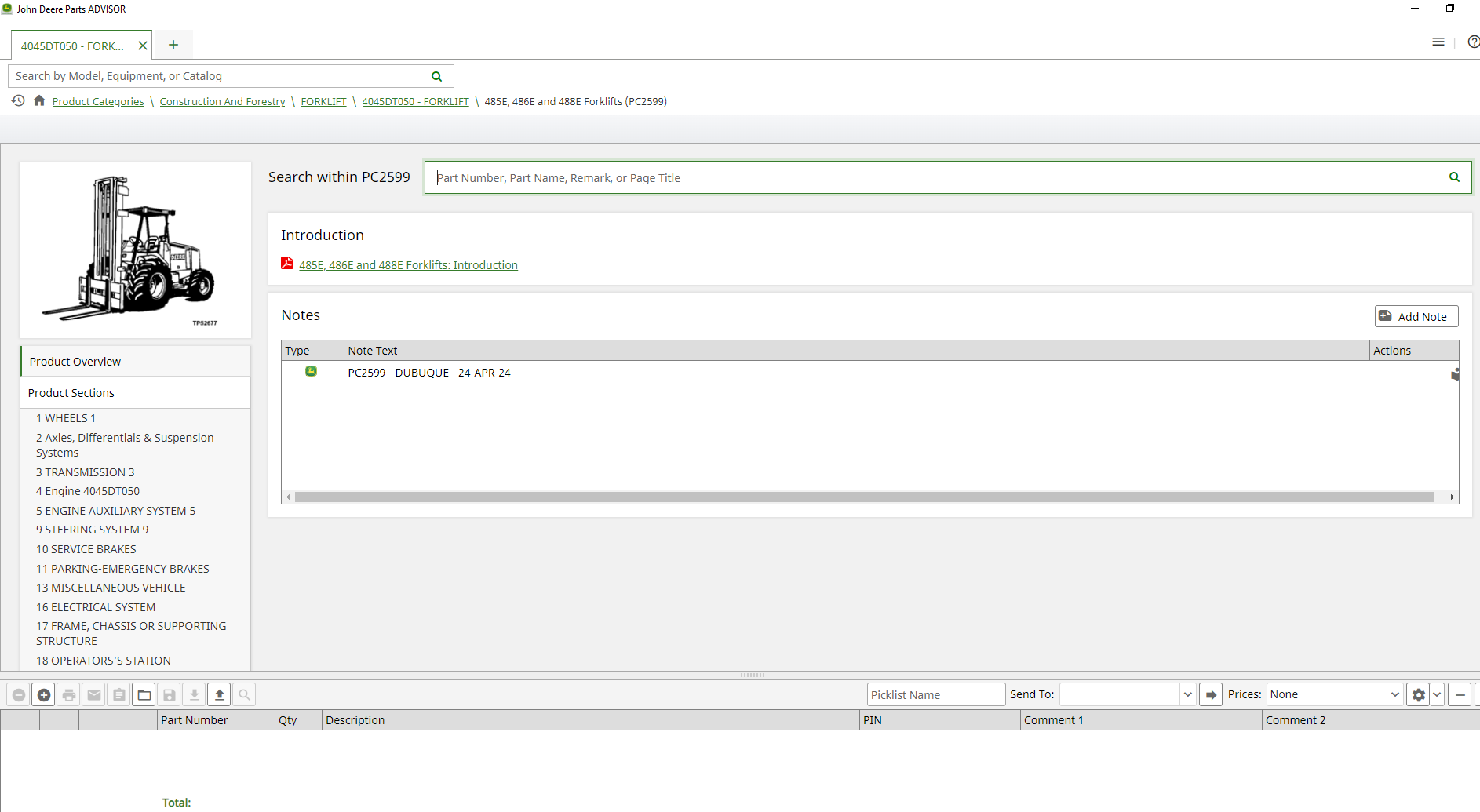1480x812 pixels.
Task: Open the hamburger menu icon at top right
Action: point(1438,42)
